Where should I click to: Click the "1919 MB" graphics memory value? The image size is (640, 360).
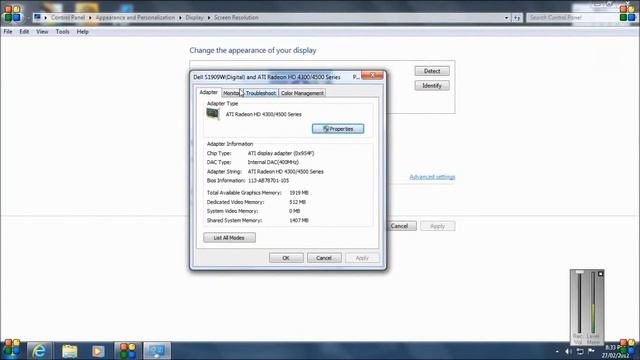point(299,193)
